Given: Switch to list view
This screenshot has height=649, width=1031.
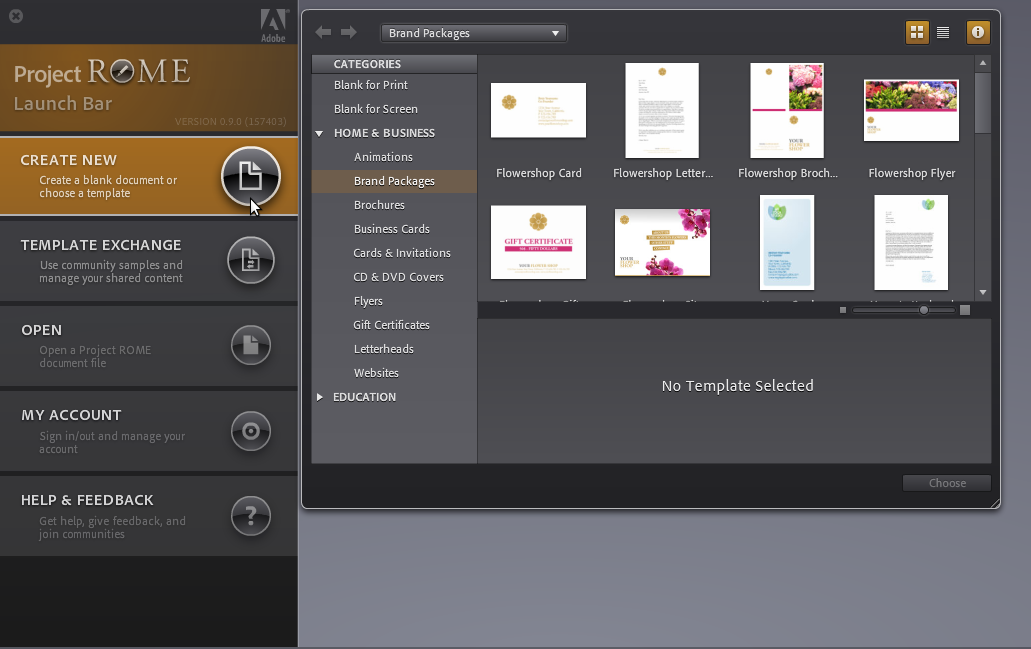Looking at the screenshot, I should tap(943, 32).
